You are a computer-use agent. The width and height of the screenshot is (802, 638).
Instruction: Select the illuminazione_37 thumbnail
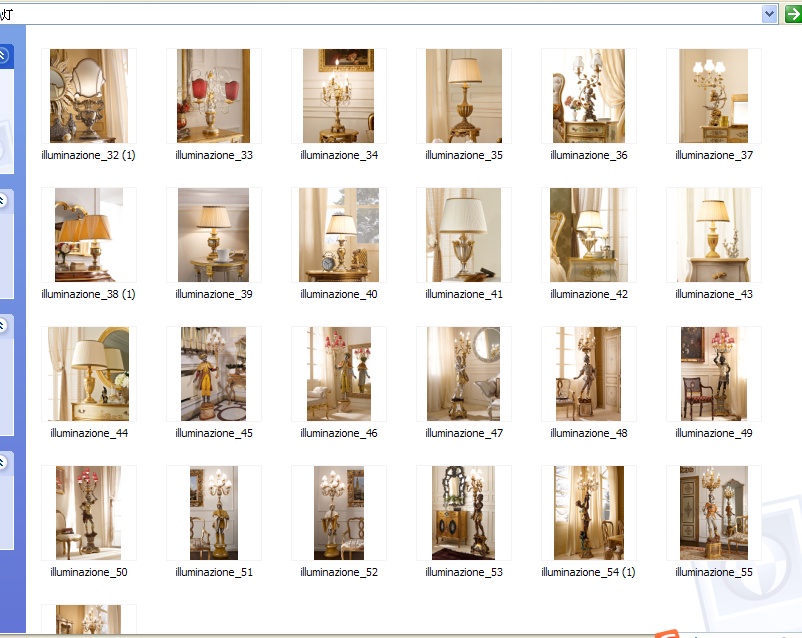point(714,96)
